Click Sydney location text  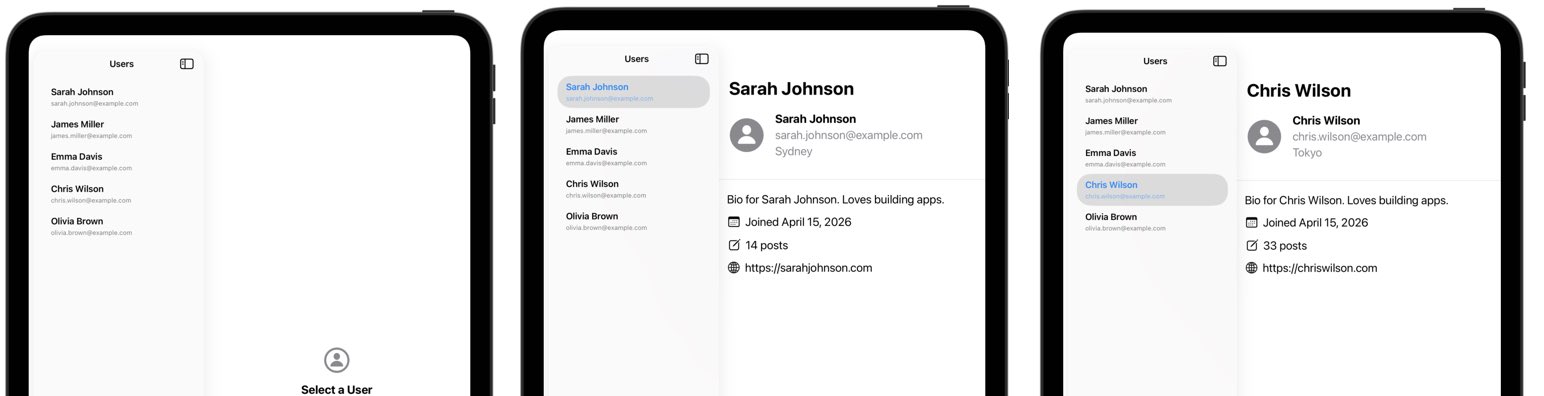794,152
